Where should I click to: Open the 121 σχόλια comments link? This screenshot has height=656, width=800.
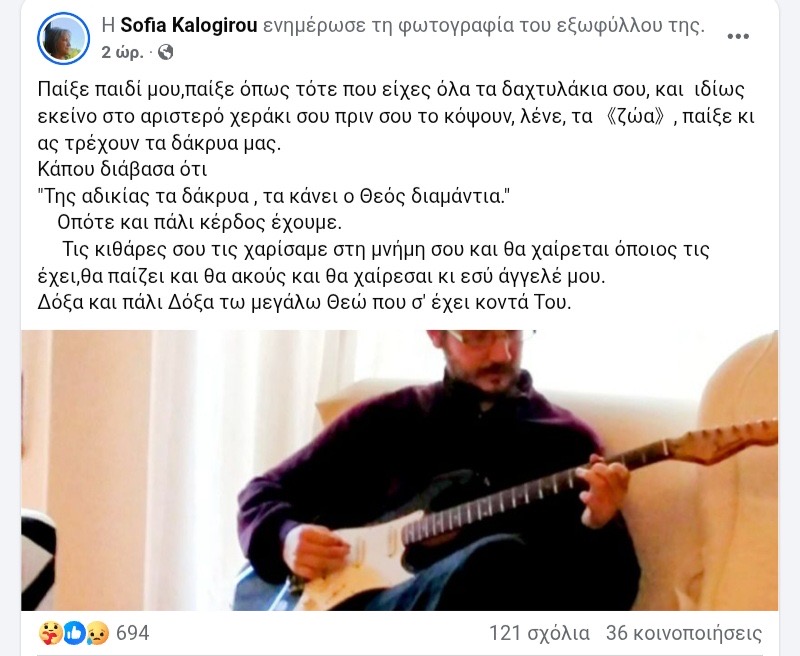539,633
